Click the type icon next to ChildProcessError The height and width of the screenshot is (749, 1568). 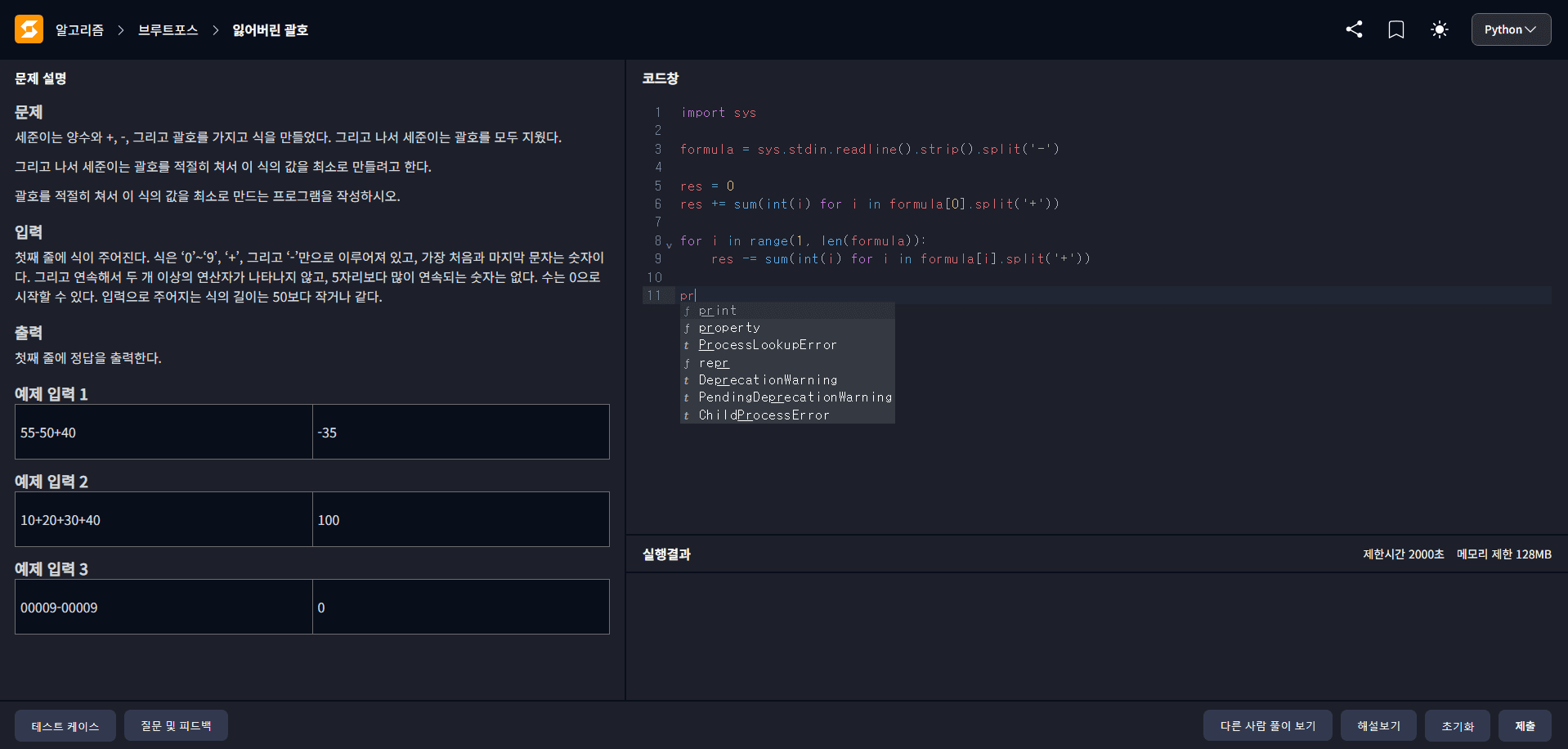coord(688,415)
